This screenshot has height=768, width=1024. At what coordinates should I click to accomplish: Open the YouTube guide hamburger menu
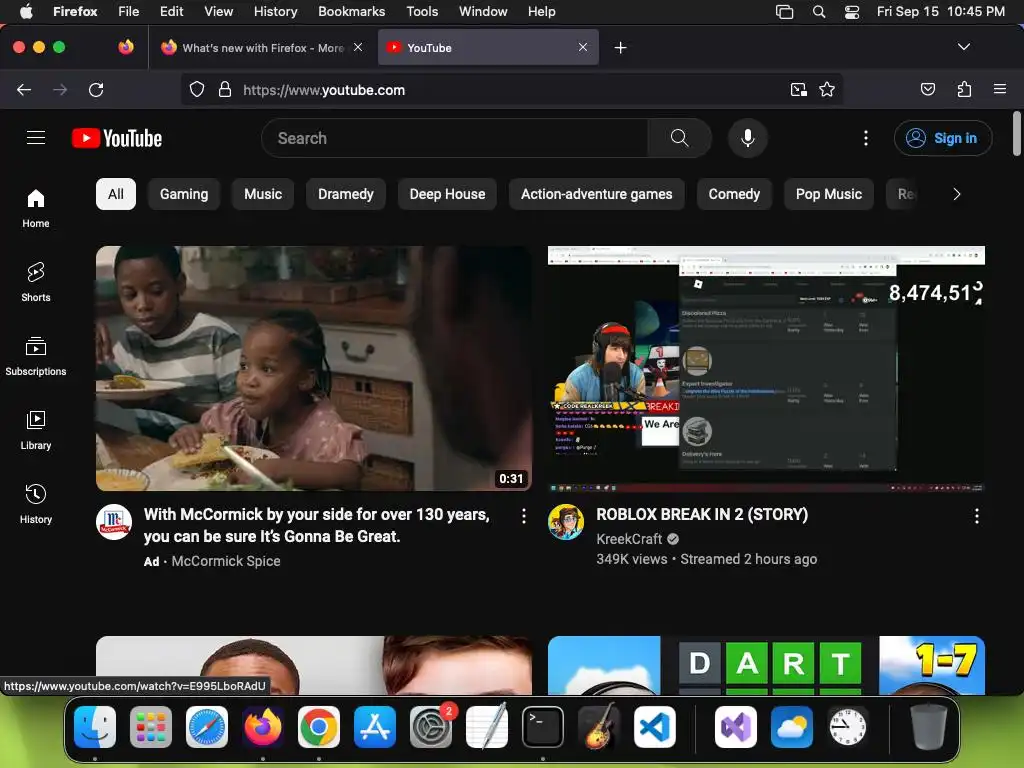(x=36, y=138)
